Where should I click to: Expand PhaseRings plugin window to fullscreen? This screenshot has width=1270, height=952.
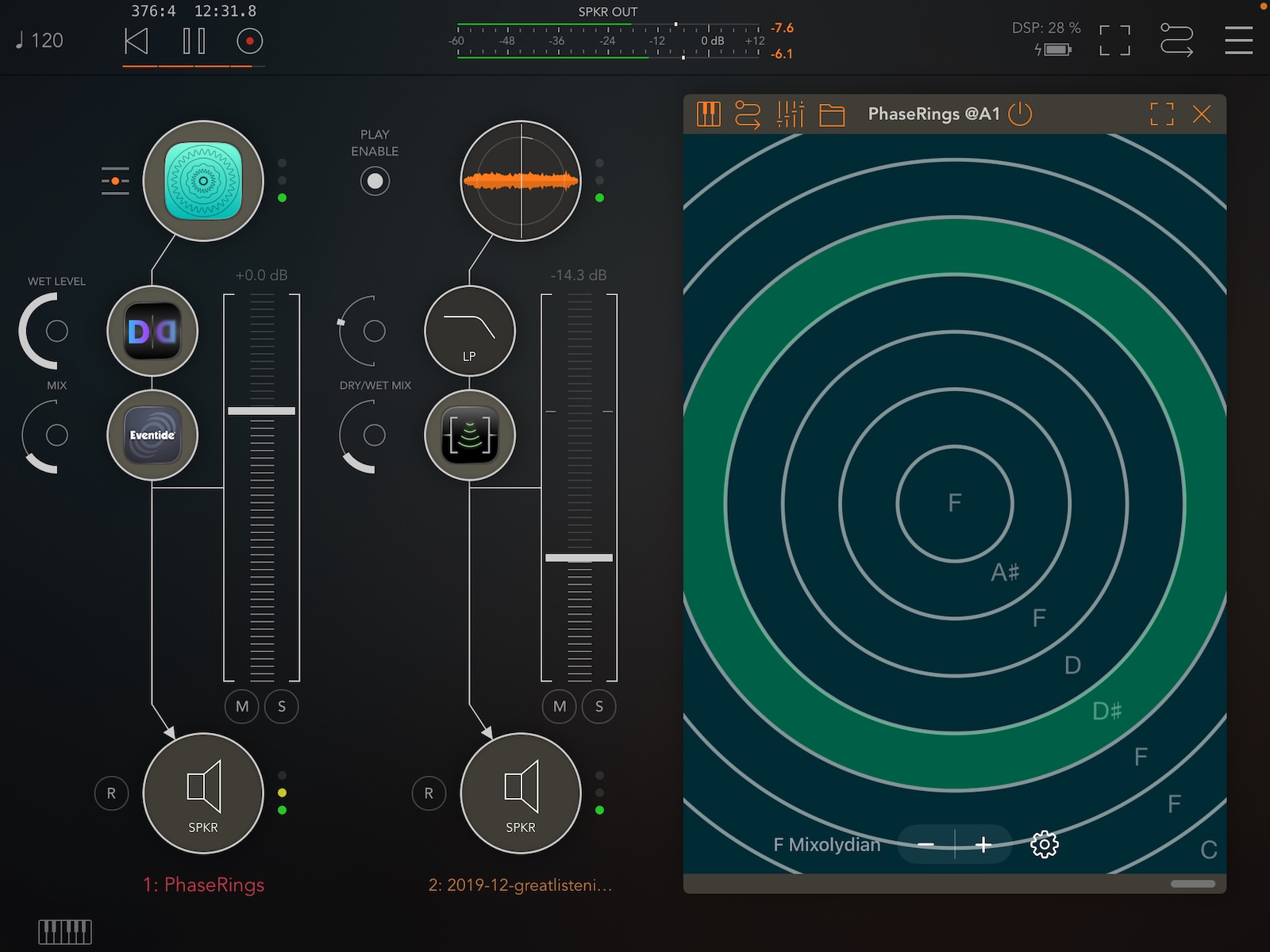pyautogui.click(x=1162, y=114)
